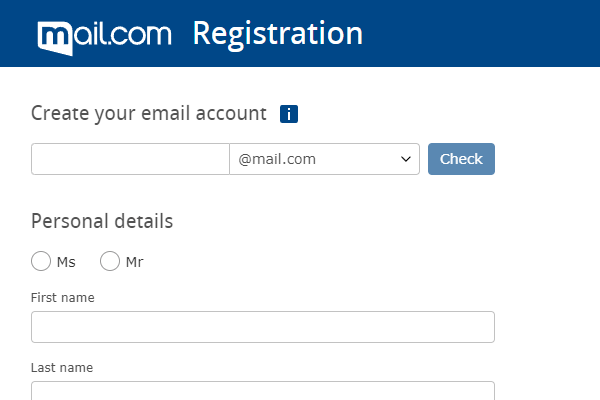Click the "First name" field label
This screenshot has width=600, height=400.
pyautogui.click(x=63, y=297)
